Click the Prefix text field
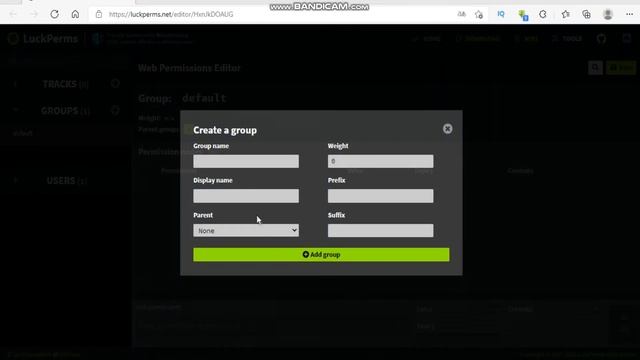Viewport: 640px width, 360px height. [380, 196]
